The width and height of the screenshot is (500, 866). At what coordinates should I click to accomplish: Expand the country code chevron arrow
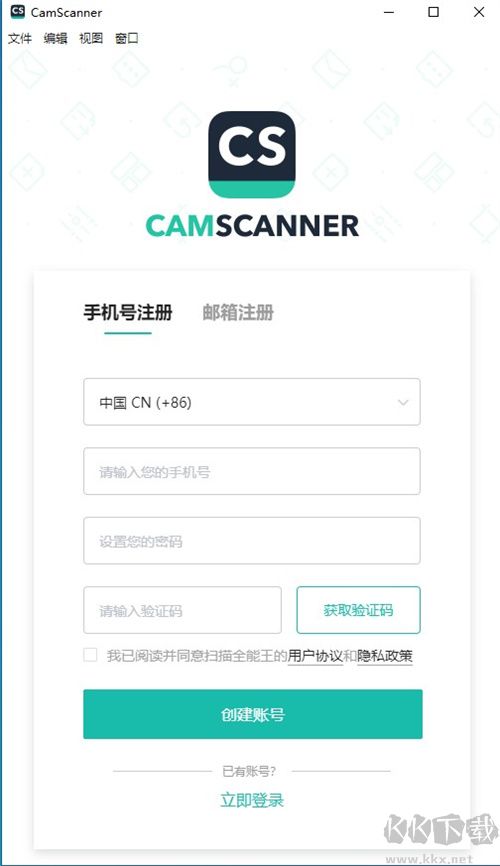pos(403,402)
